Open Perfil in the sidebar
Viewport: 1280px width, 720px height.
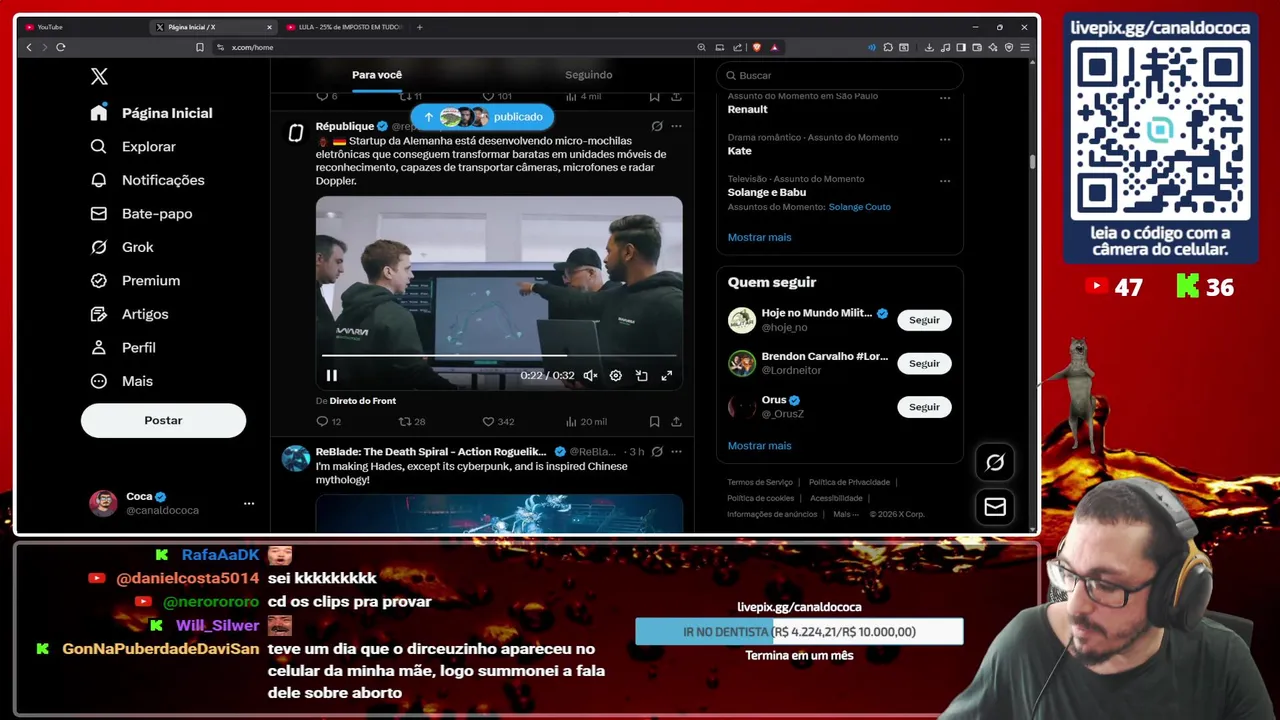123,348
